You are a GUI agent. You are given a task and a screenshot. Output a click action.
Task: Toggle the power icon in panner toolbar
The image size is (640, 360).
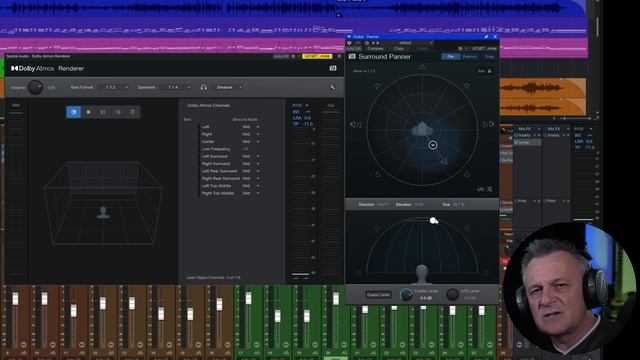pyautogui.click(x=349, y=43)
